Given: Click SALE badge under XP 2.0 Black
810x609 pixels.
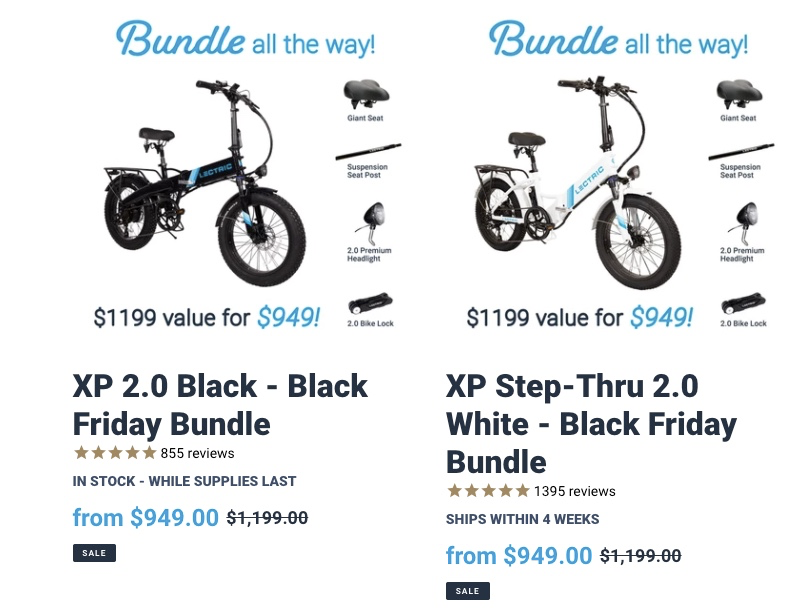Looking at the screenshot, I should pos(94,552).
